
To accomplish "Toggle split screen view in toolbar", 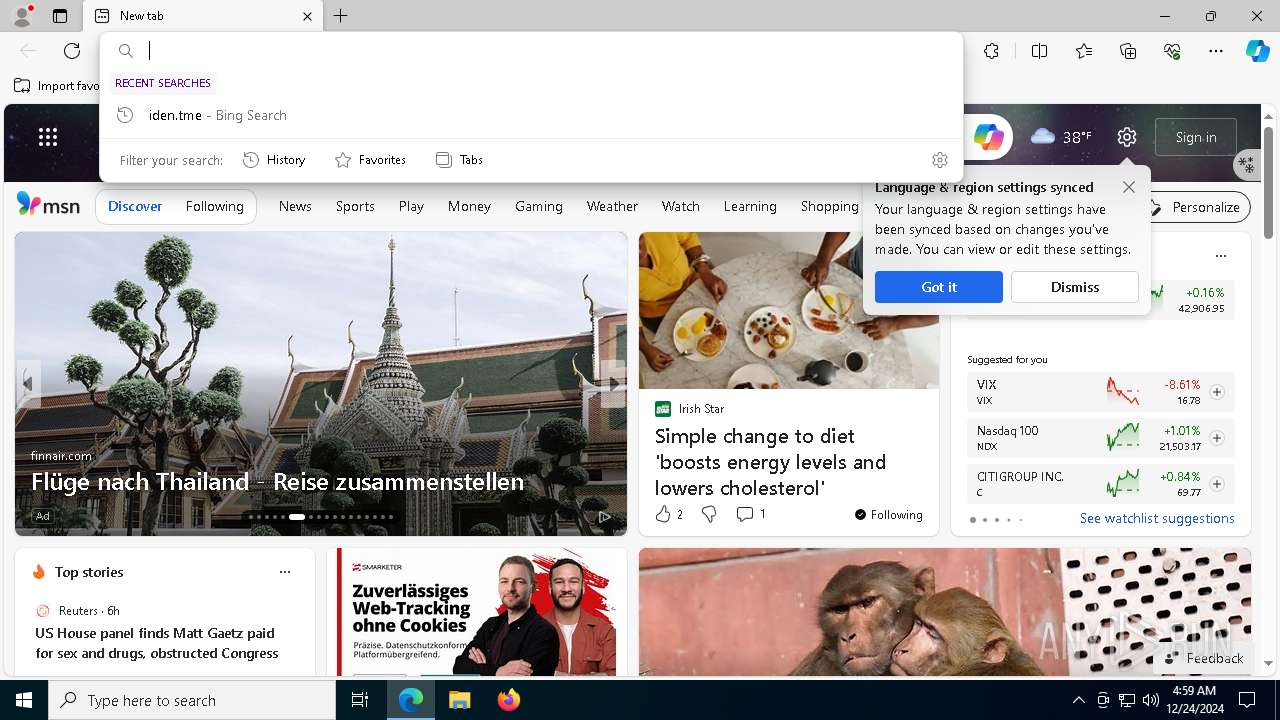I will [1039, 51].
